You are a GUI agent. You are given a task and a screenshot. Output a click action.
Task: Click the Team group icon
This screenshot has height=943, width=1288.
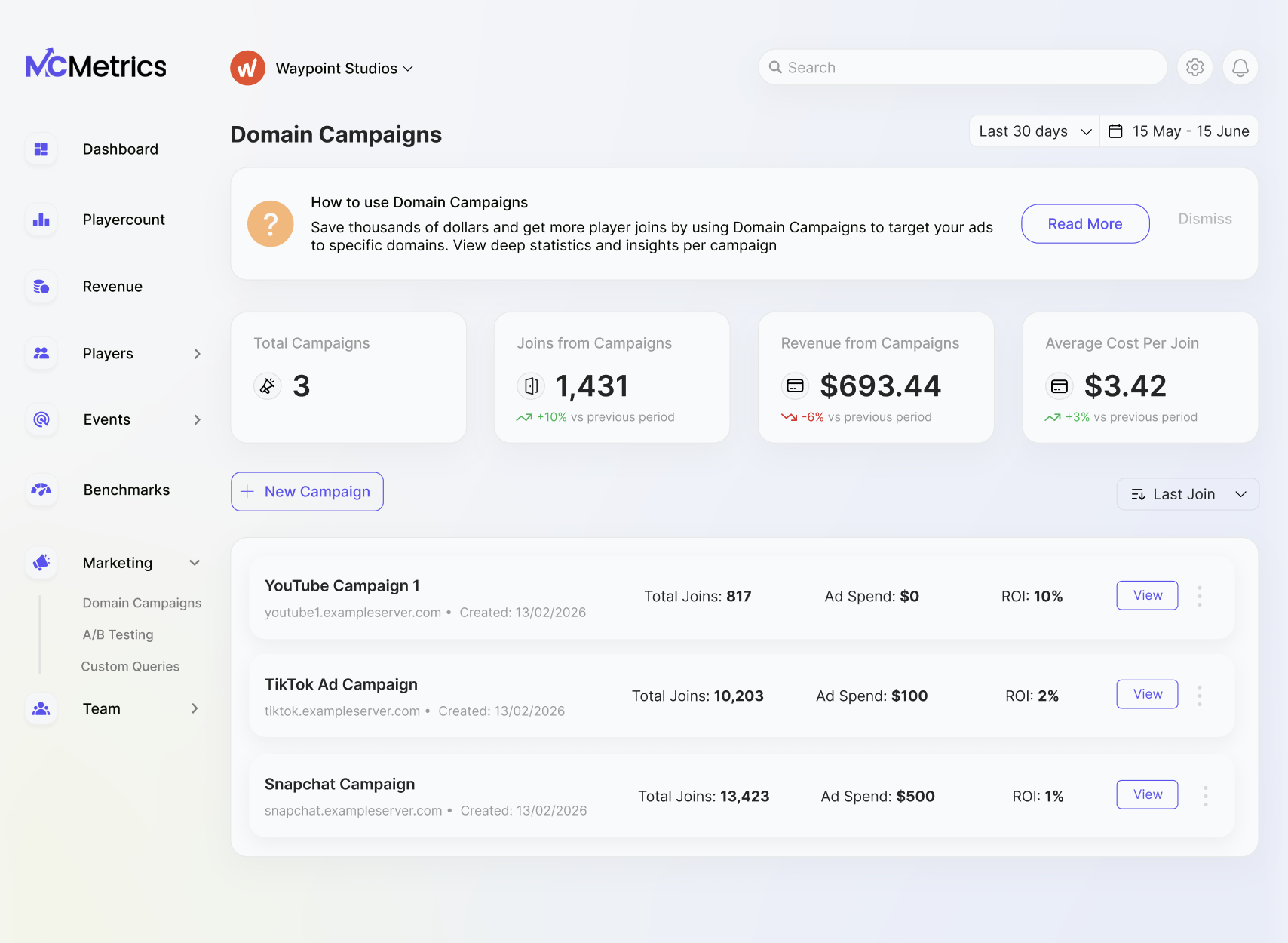coord(41,708)
